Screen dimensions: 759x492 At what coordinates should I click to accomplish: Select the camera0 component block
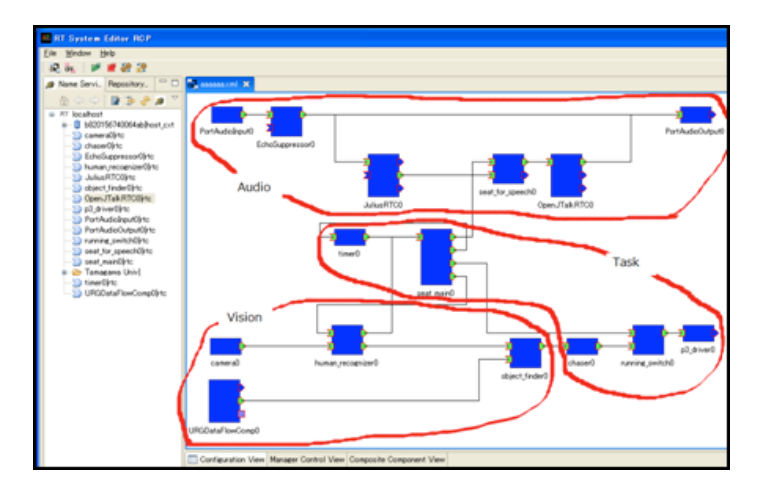pyautogui.click(x=226, y=346)
